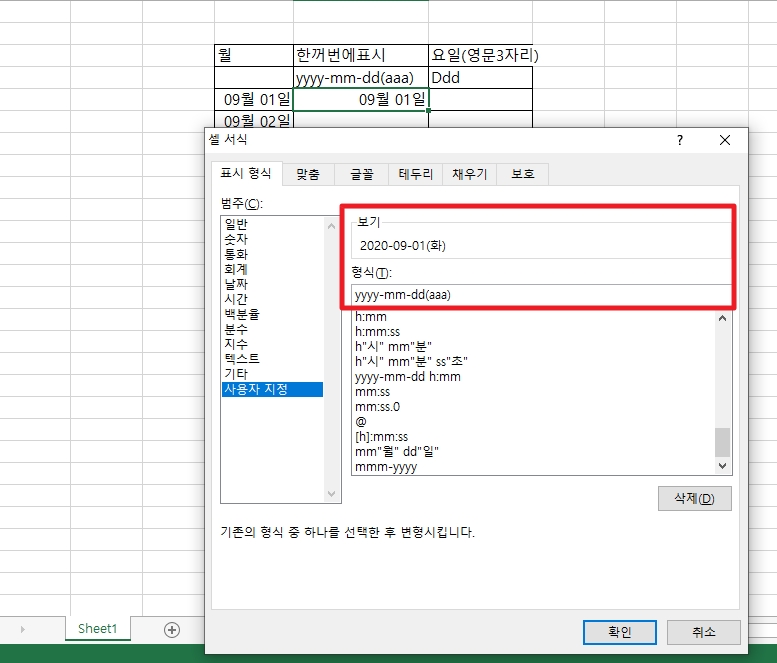Image resolution: width=777 pixels, height=663 pixels.
Task: Click the sheet tab scroll arrow
Action: pos(22,629)
